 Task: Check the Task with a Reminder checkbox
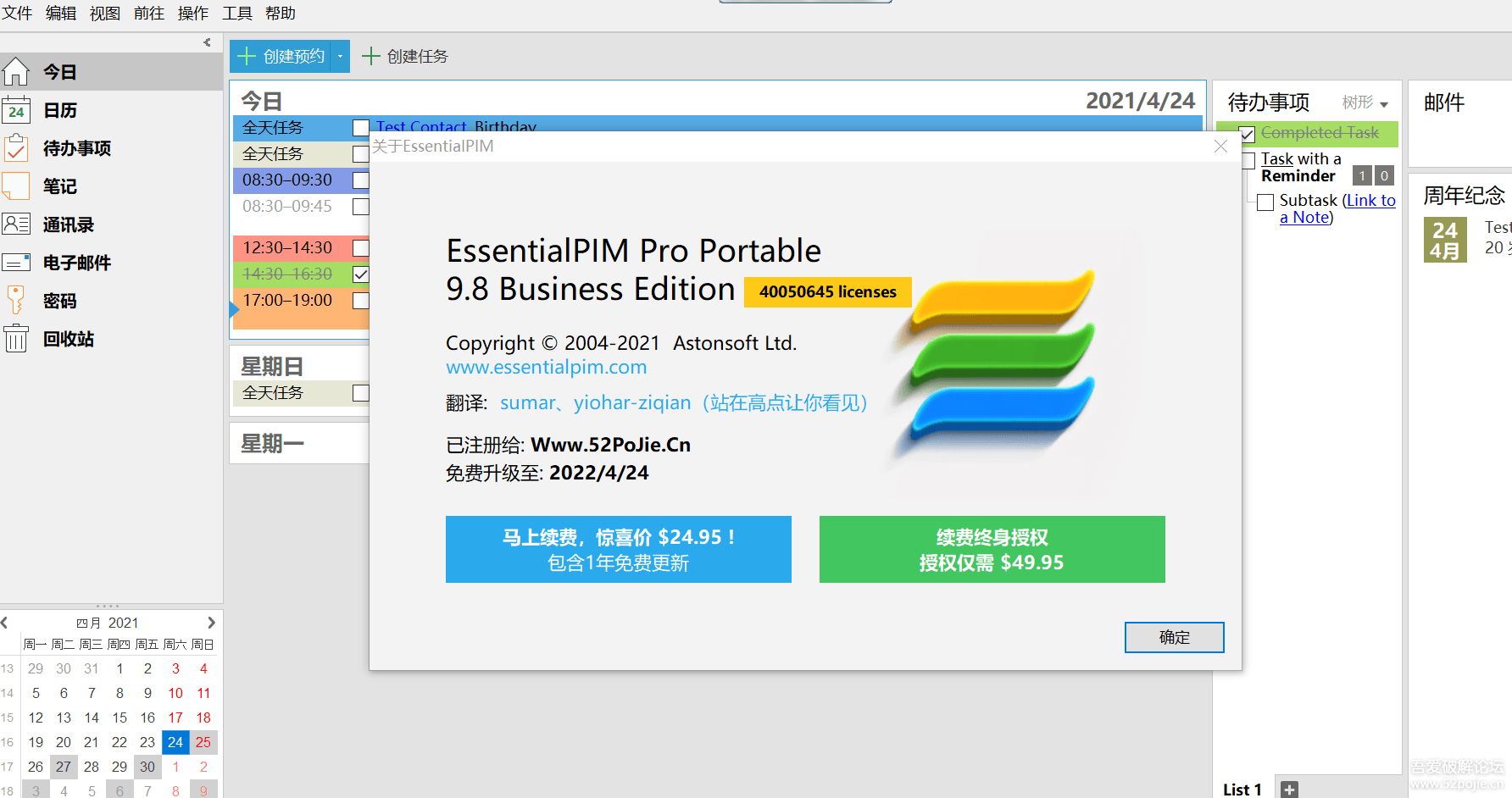coord(1248,160)
